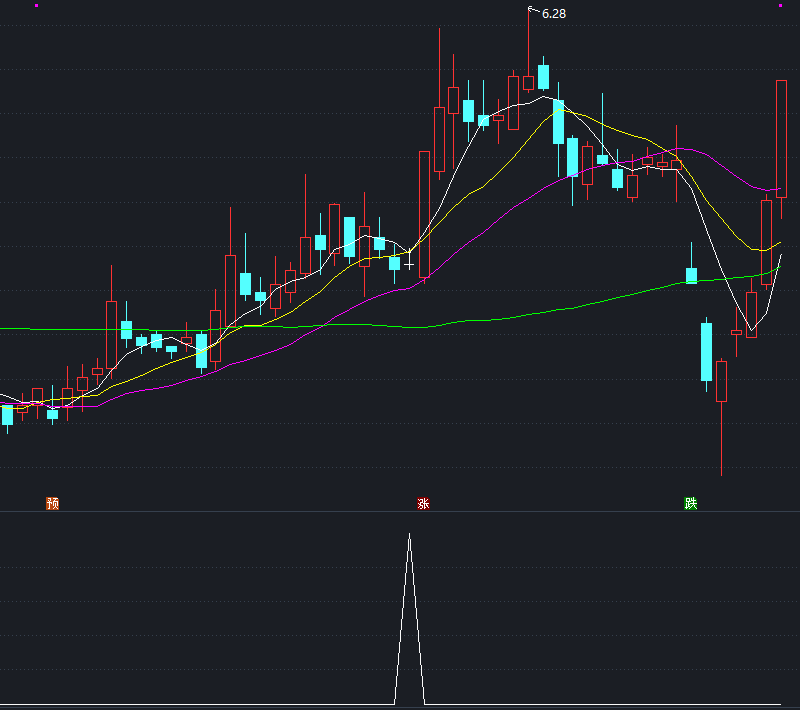Click the white crosshair cursor marker
800x710 pixels.
point(409,265)
